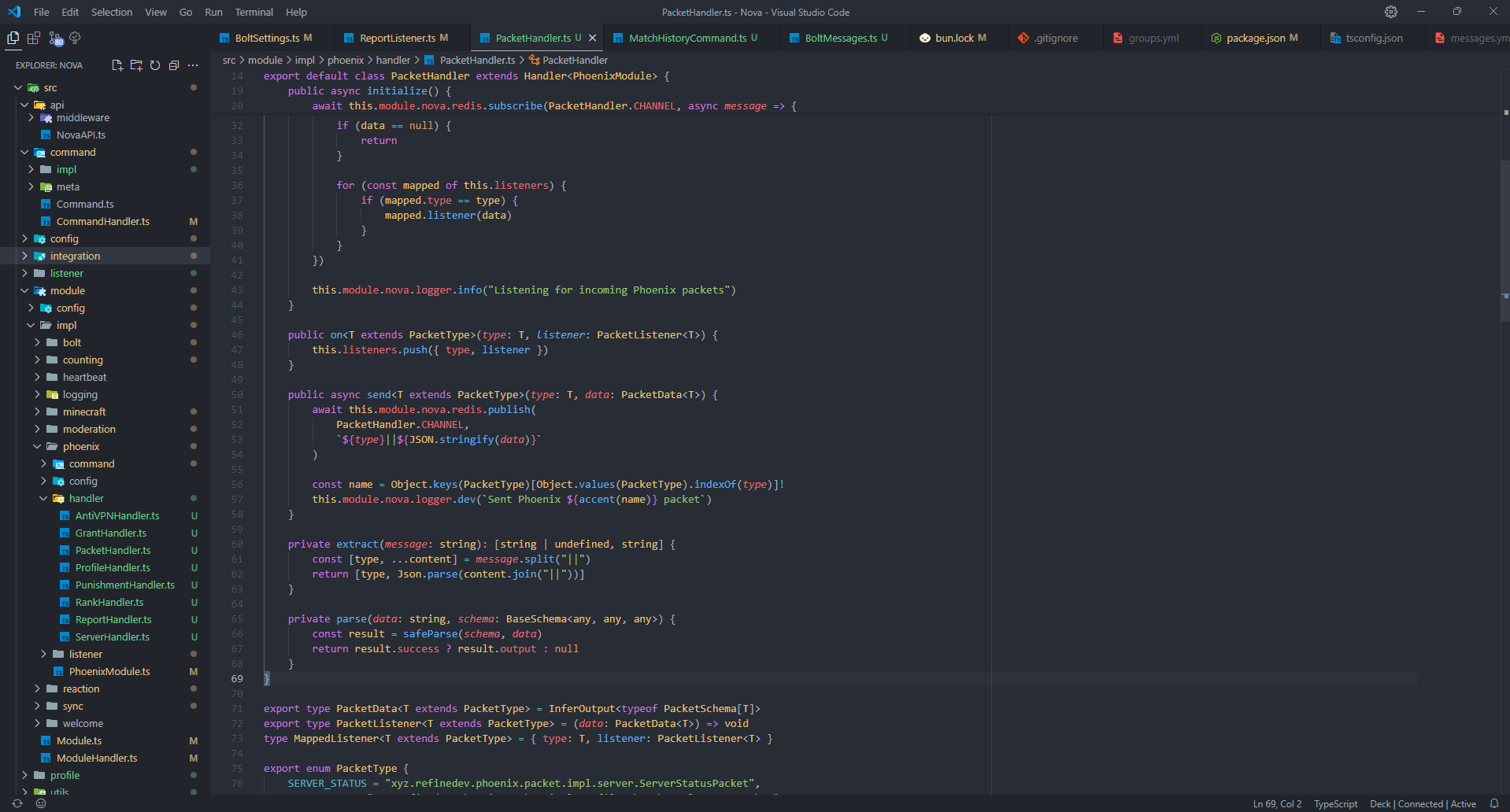Open the Run menu
This screenshot has width=1510, height=812.
point(213,12)
